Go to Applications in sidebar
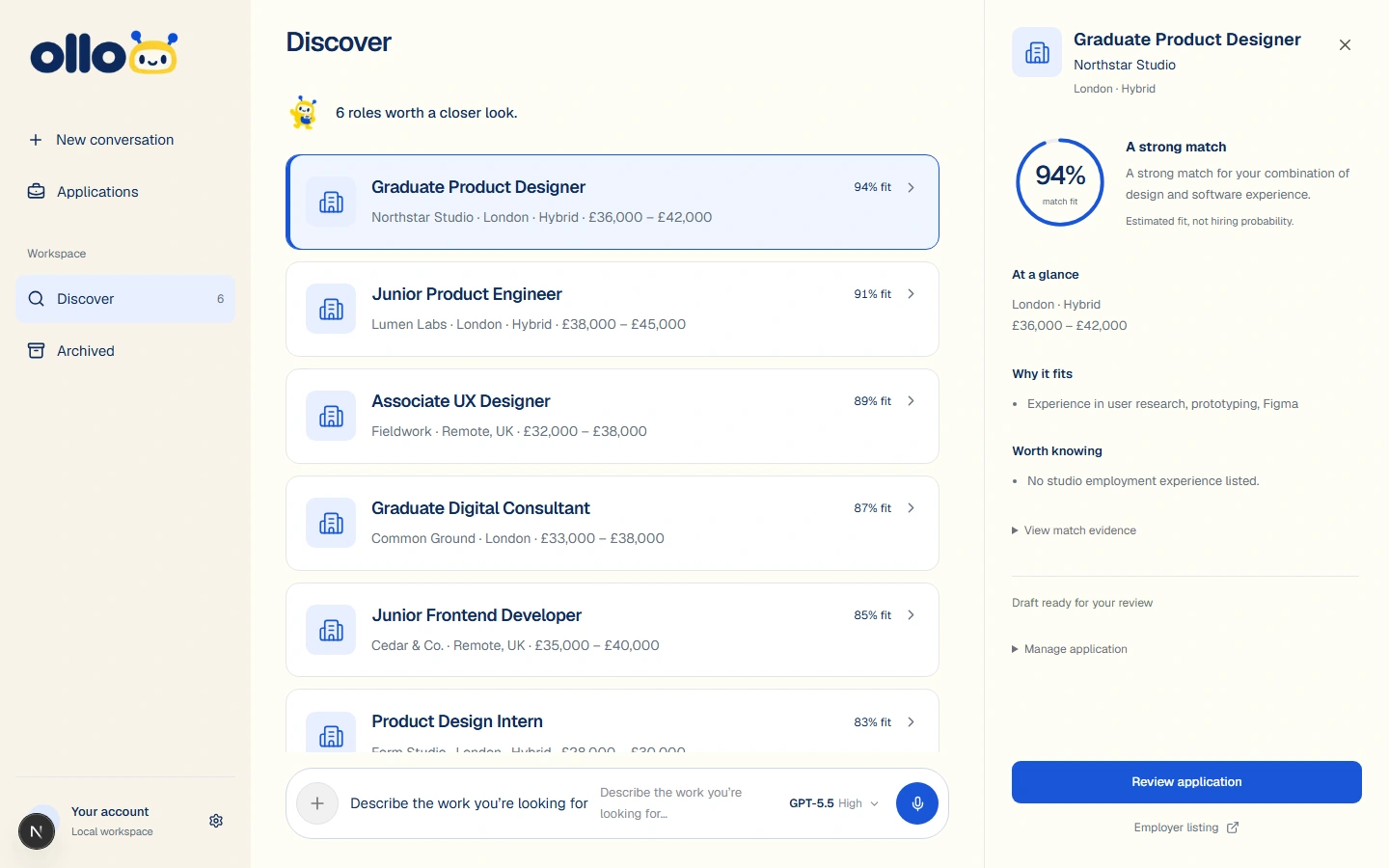The width and height of the screenshot is (1389, 868). (125, 191)
